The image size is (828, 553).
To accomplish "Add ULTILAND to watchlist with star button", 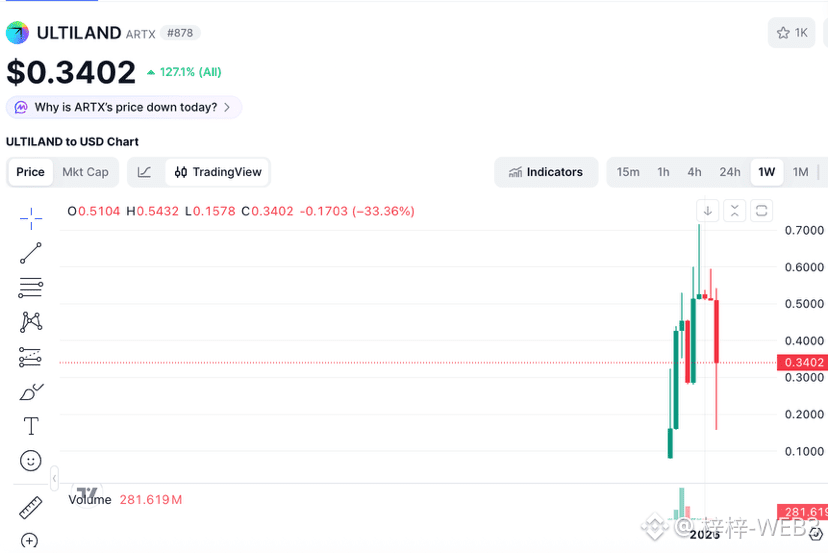I will 791,33.
